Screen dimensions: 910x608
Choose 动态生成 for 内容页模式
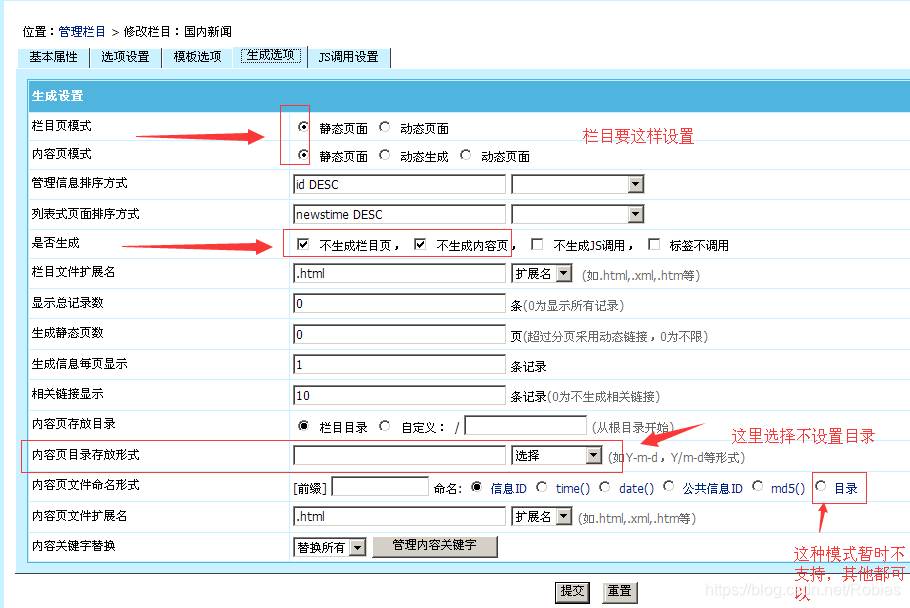tap(384, 154)
